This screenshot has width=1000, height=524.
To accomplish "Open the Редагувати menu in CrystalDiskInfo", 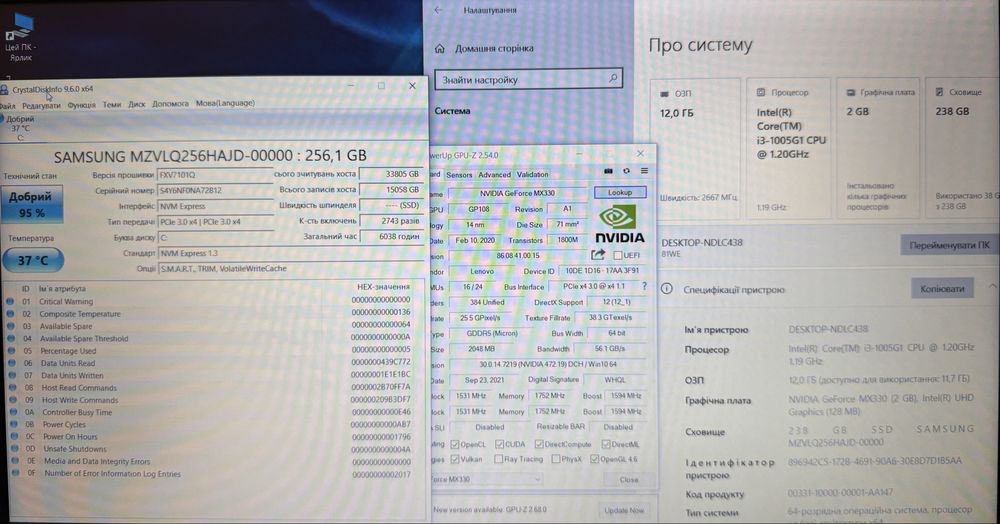I will pos(41,106).
